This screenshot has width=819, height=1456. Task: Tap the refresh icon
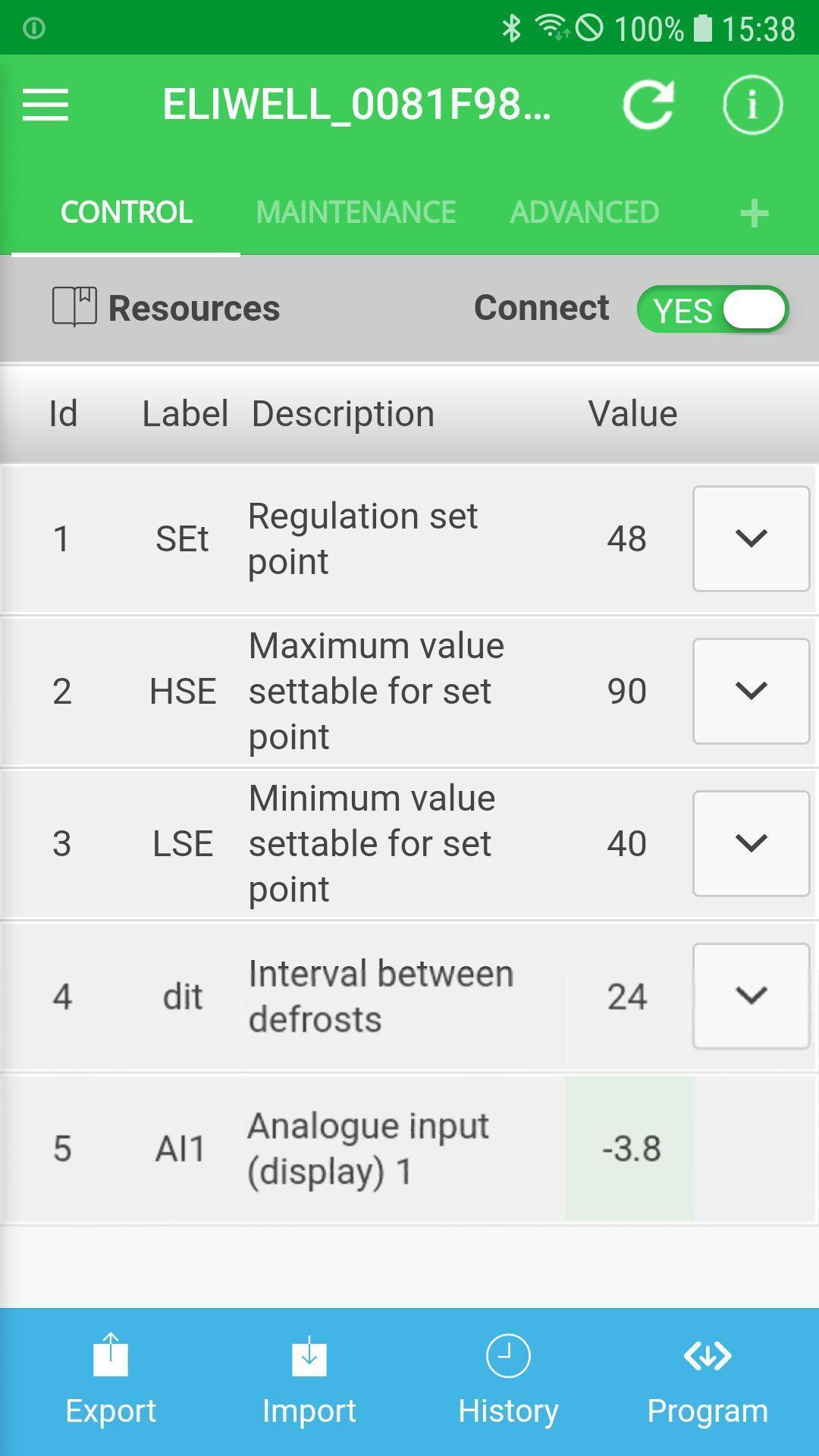click(648, 105)
